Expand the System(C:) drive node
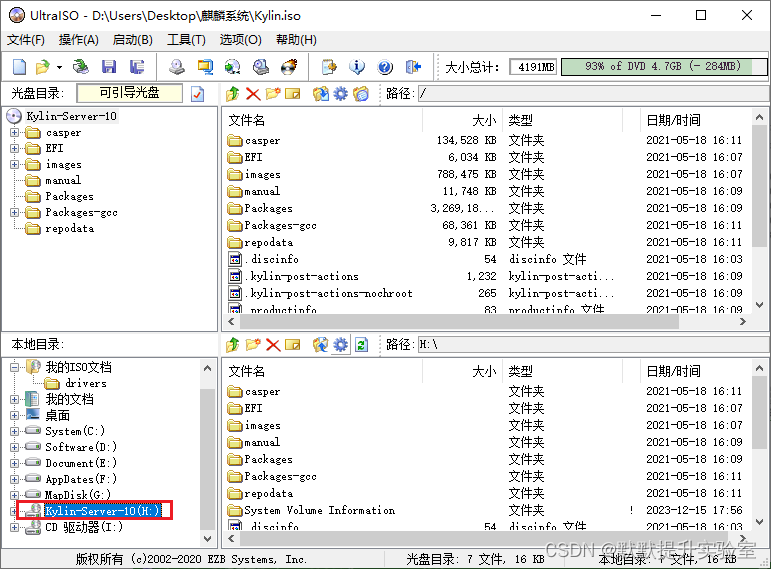The width and height of the screenshot is (771, 569). (14, 431)
